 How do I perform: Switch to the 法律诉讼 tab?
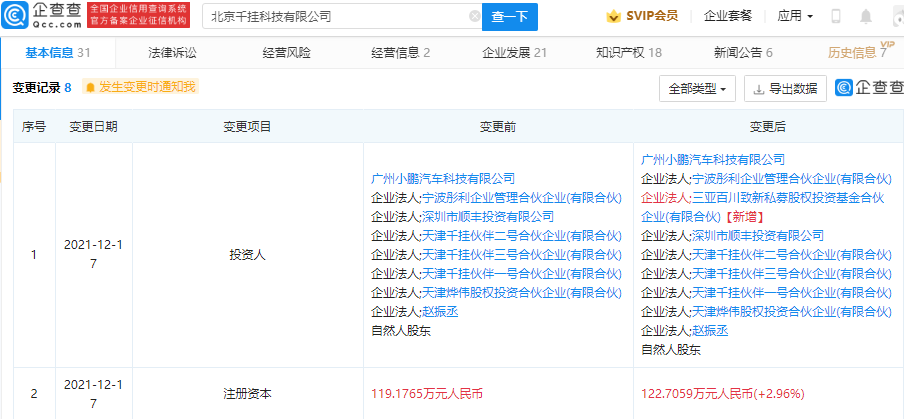[172, 53]
